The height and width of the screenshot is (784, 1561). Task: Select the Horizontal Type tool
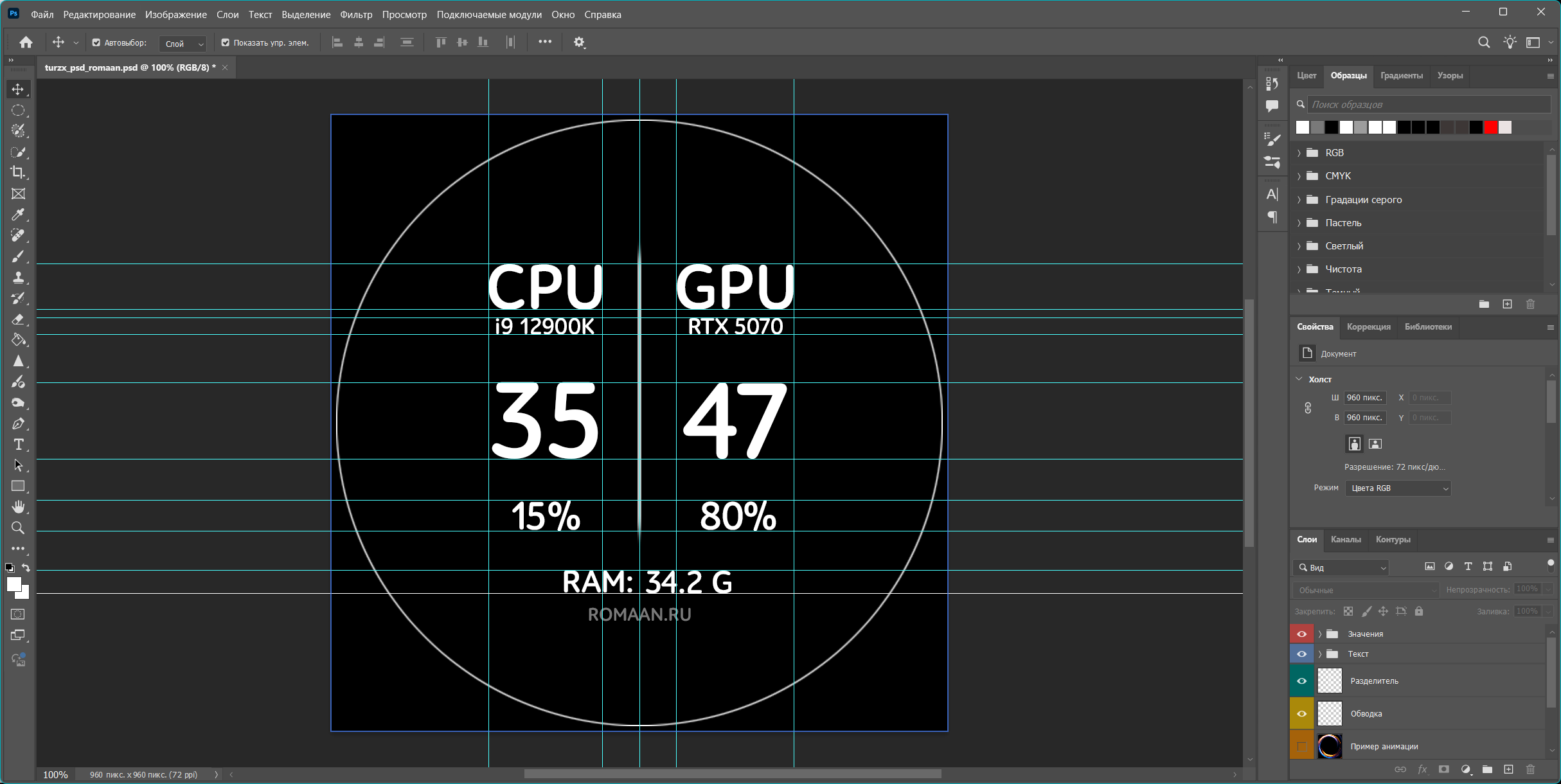[x=18, y=445]
